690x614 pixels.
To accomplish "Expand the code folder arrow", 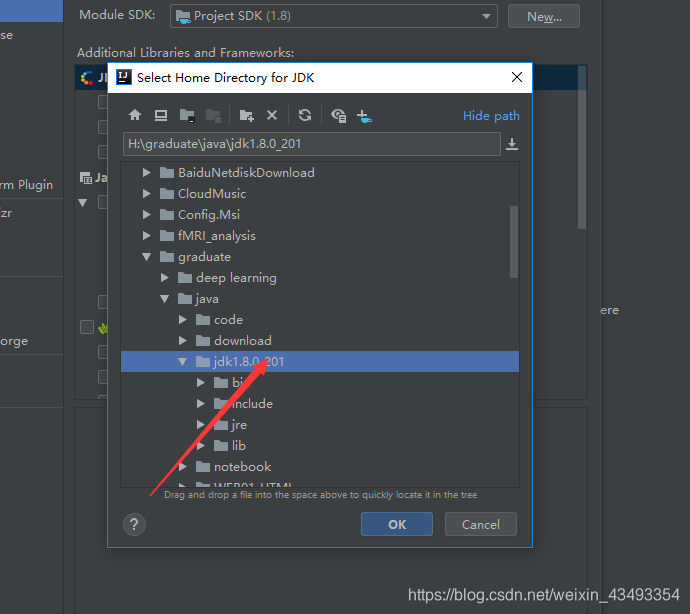I will tap(183, 320).
